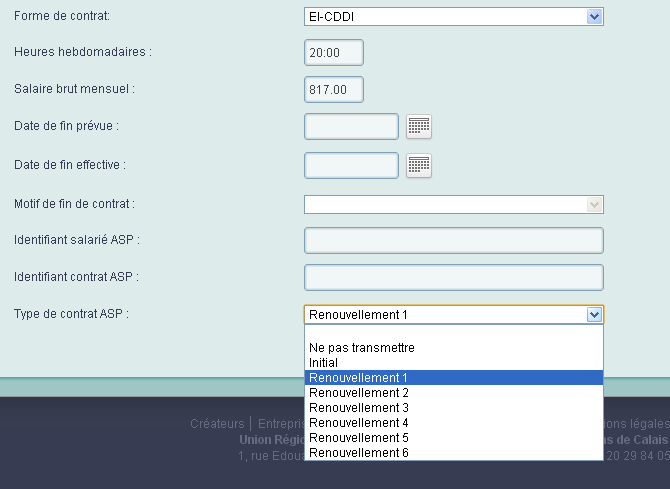Image resolution: width=670 pixels, height=489 pixels.
Task: Select 'Renouvellement 6' option
Action: (454, 452)
